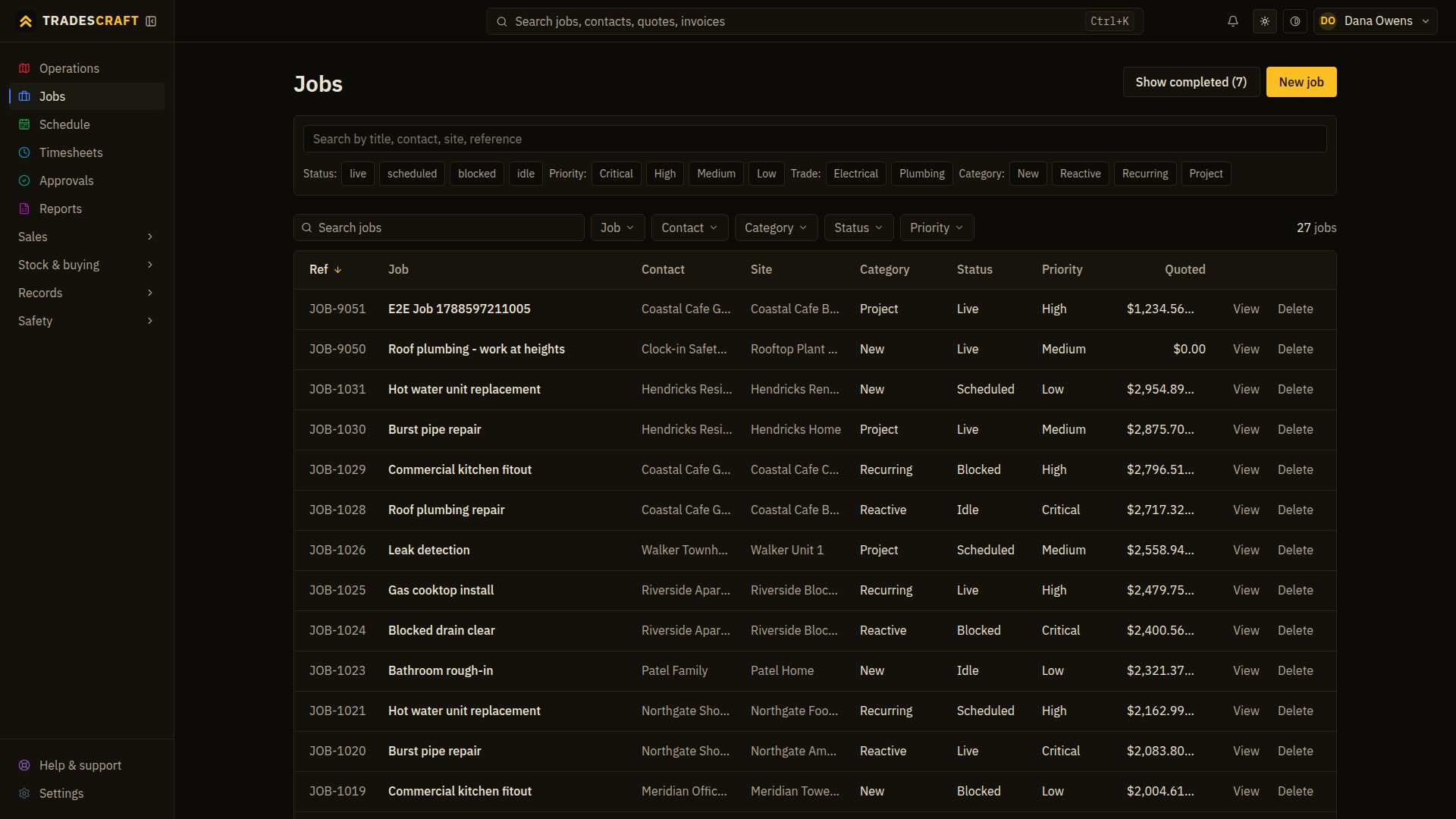
Task: Expand the Safety section
Action: [x=86, y=321]
